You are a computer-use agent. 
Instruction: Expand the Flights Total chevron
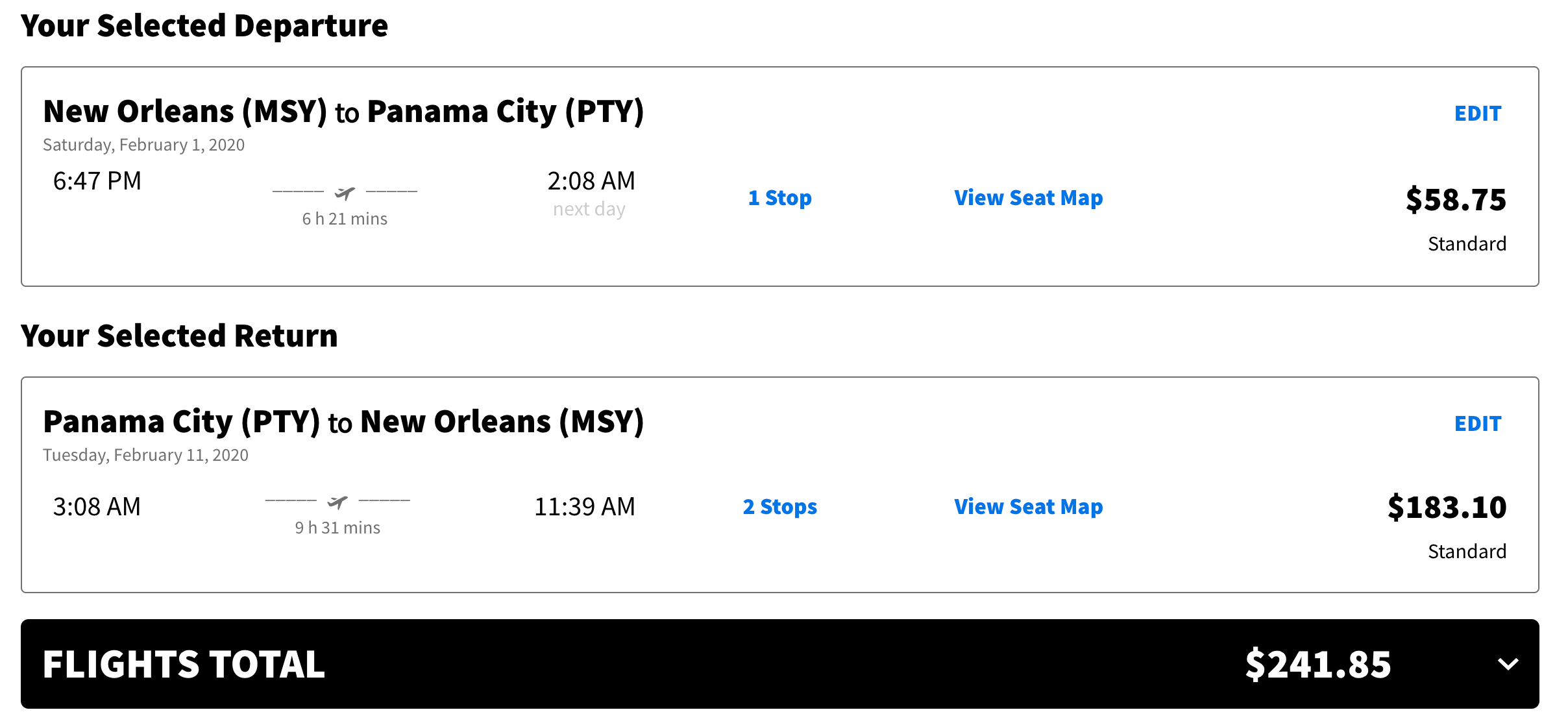pos(1507,664)
